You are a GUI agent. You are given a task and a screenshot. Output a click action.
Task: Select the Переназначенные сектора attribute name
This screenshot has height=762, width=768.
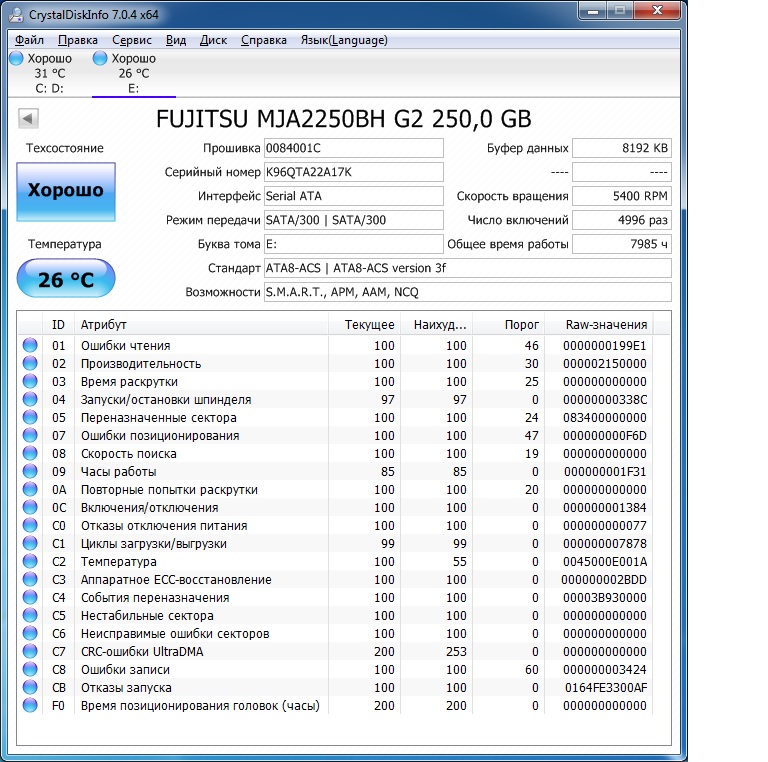159,418
